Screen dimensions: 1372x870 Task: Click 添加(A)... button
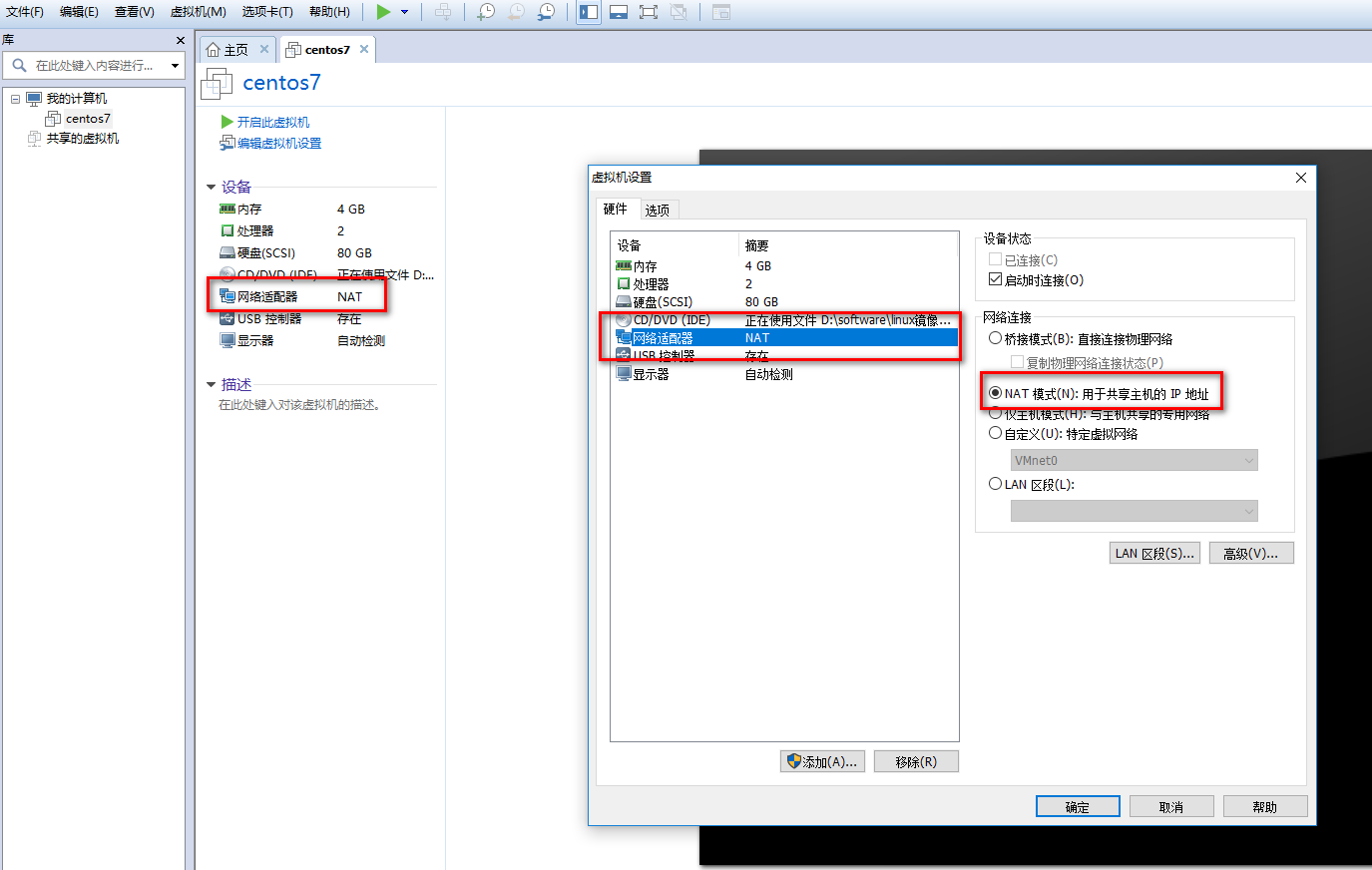click(822, 761)
